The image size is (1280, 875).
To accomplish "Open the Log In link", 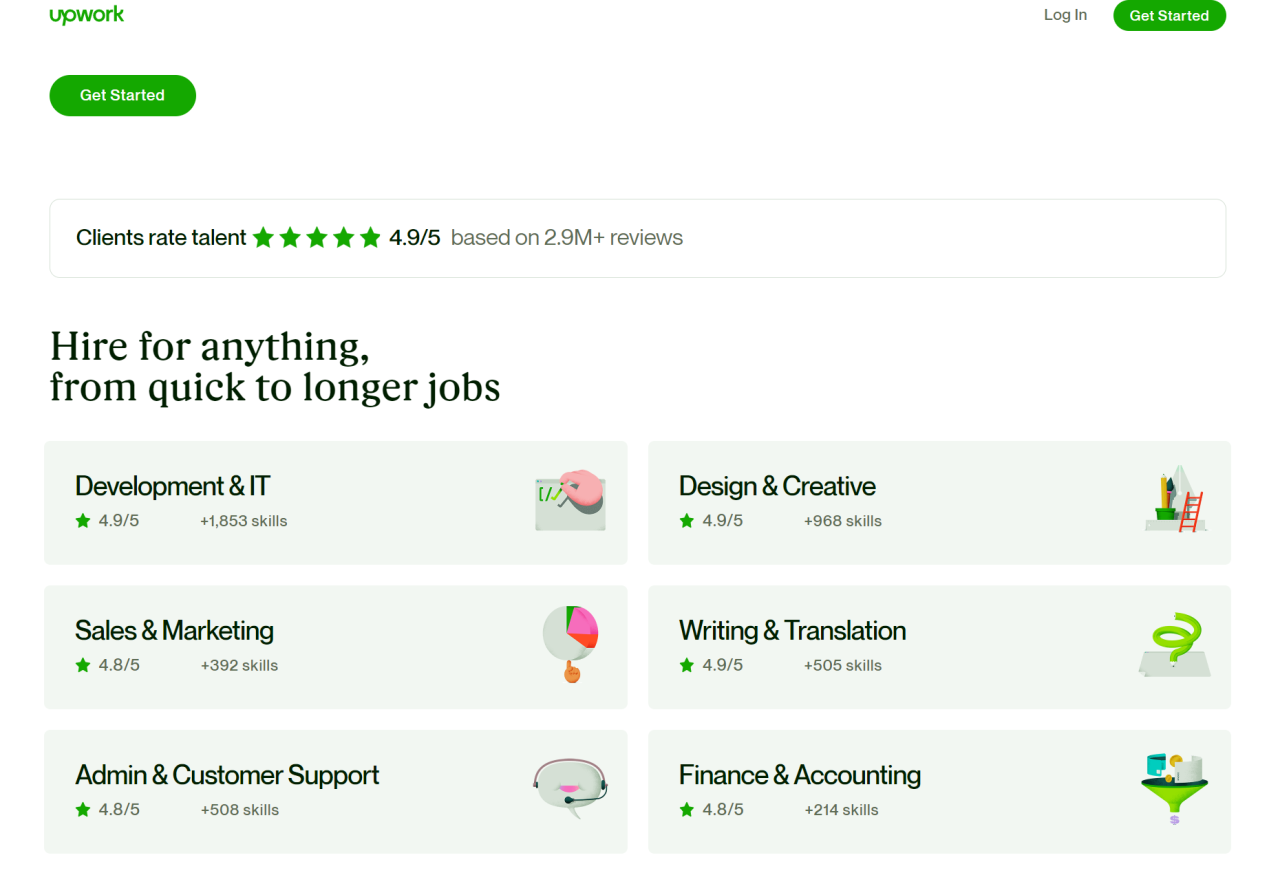I will 1065,15.
